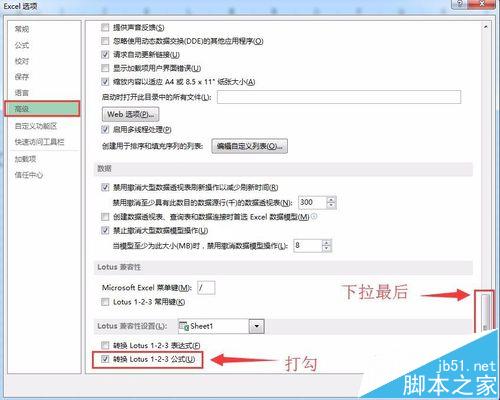This screenshot has height=400, width=500.
Task: Click the startup folder path input field
Action: click(339, 97)
